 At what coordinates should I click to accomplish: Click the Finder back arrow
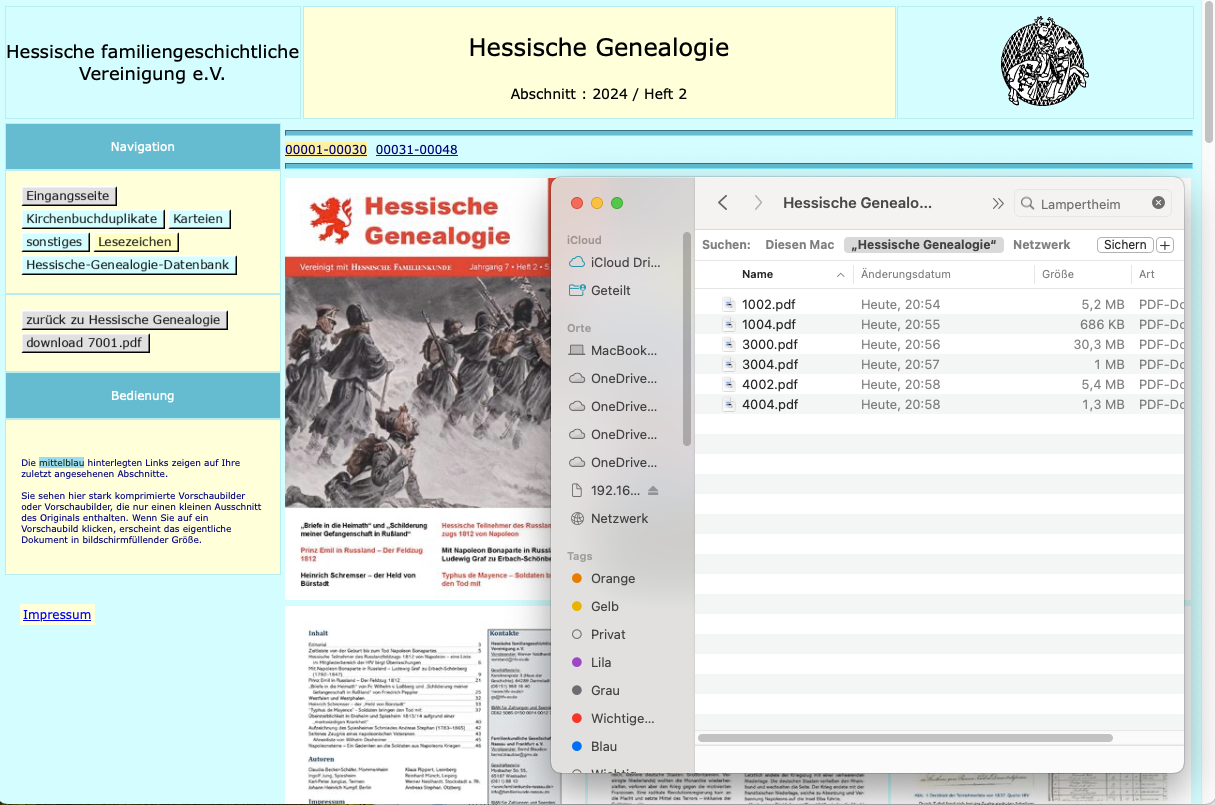(x=723, y=203)
